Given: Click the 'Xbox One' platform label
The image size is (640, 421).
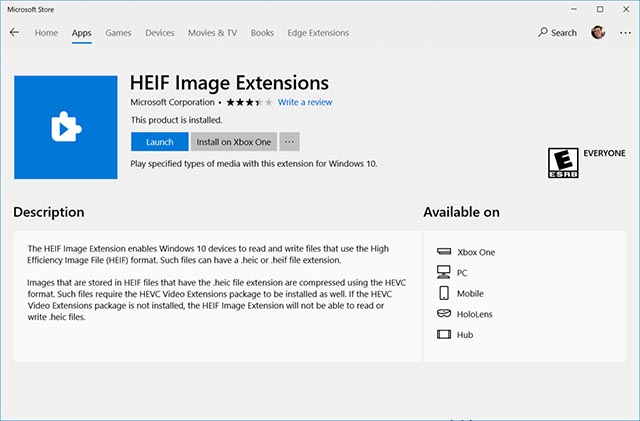Looking at the screenshot, I should click(476, 252).
